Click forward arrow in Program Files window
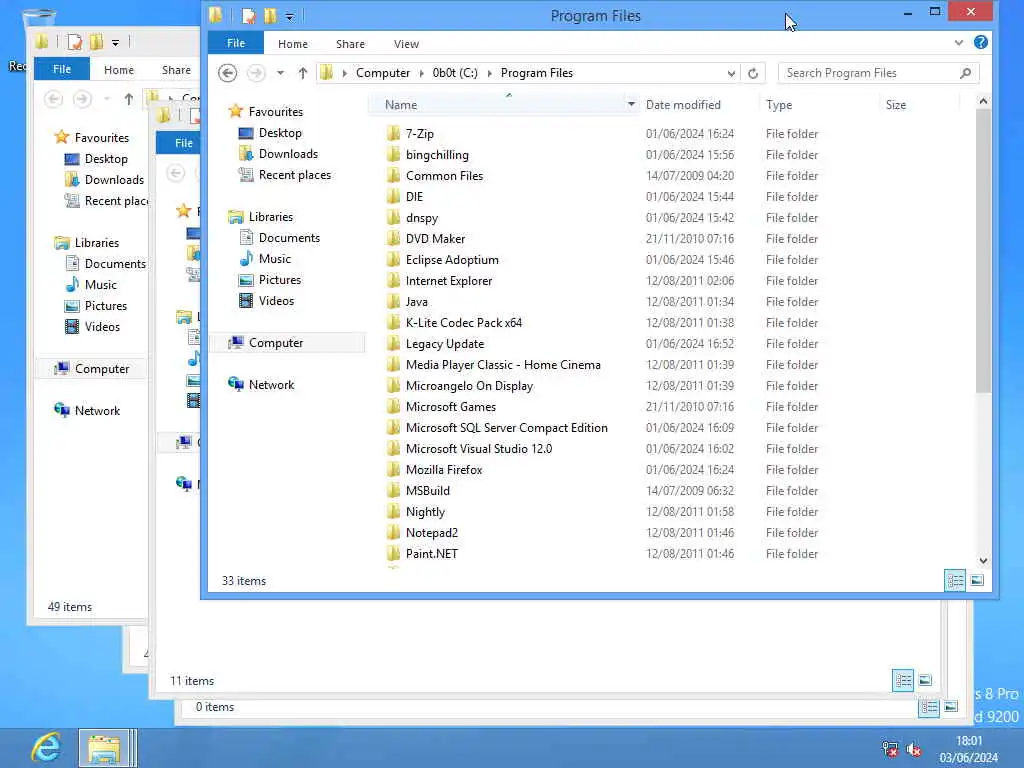 click(x=256, y=73)
